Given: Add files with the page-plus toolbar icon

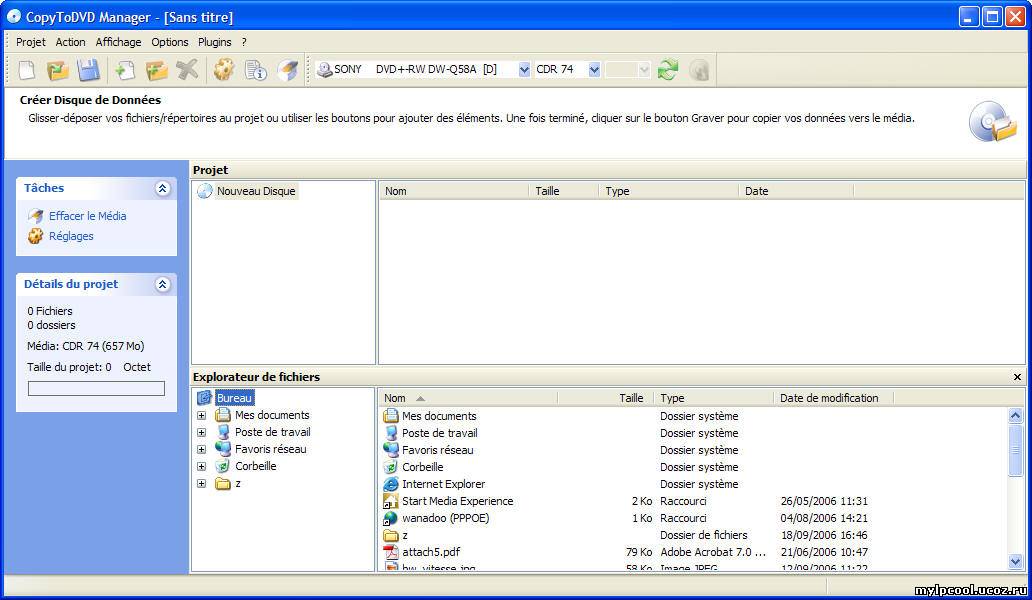Looking at the screenshot, I should [124, 70].
